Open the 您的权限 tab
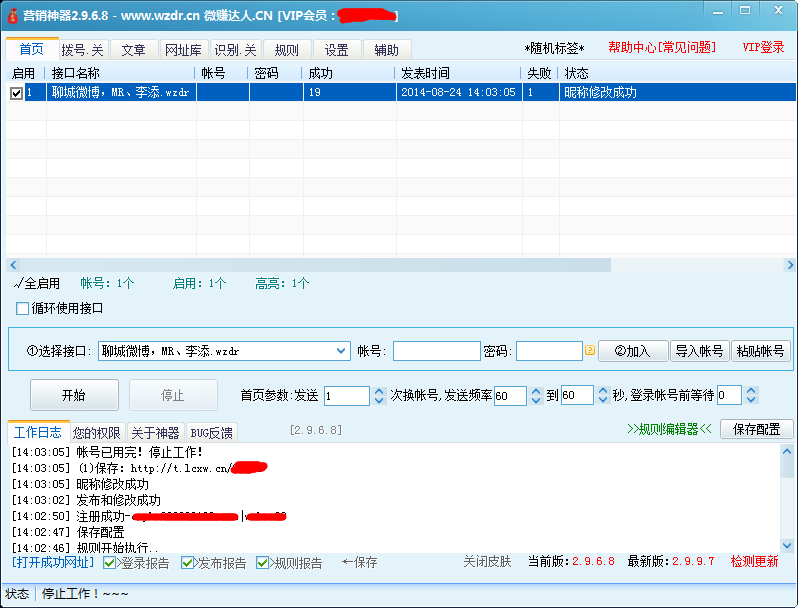Screen dimensions: 798x608 click(97, 433)
